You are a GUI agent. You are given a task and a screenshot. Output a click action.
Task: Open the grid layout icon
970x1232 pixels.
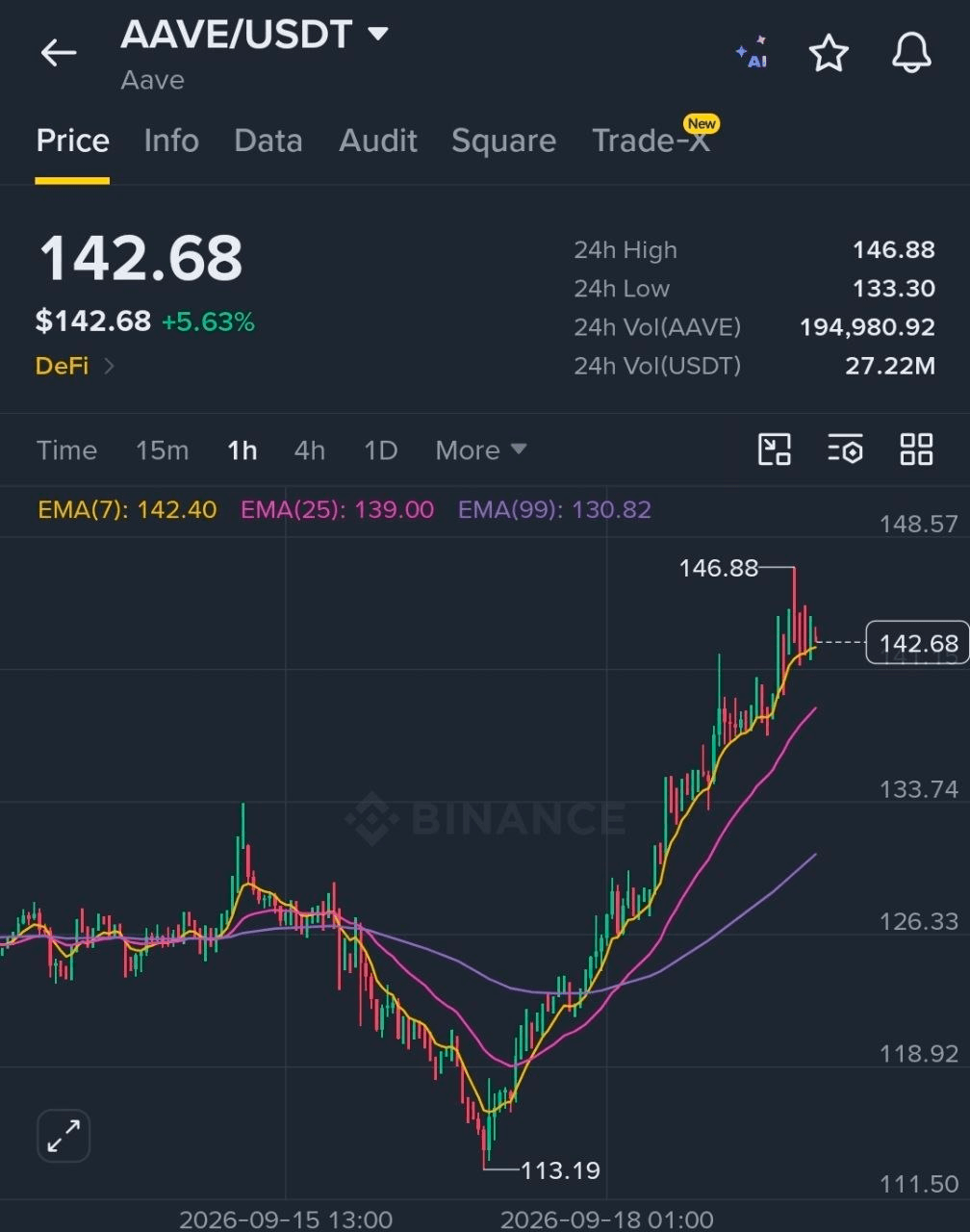[x=916, y=449]
